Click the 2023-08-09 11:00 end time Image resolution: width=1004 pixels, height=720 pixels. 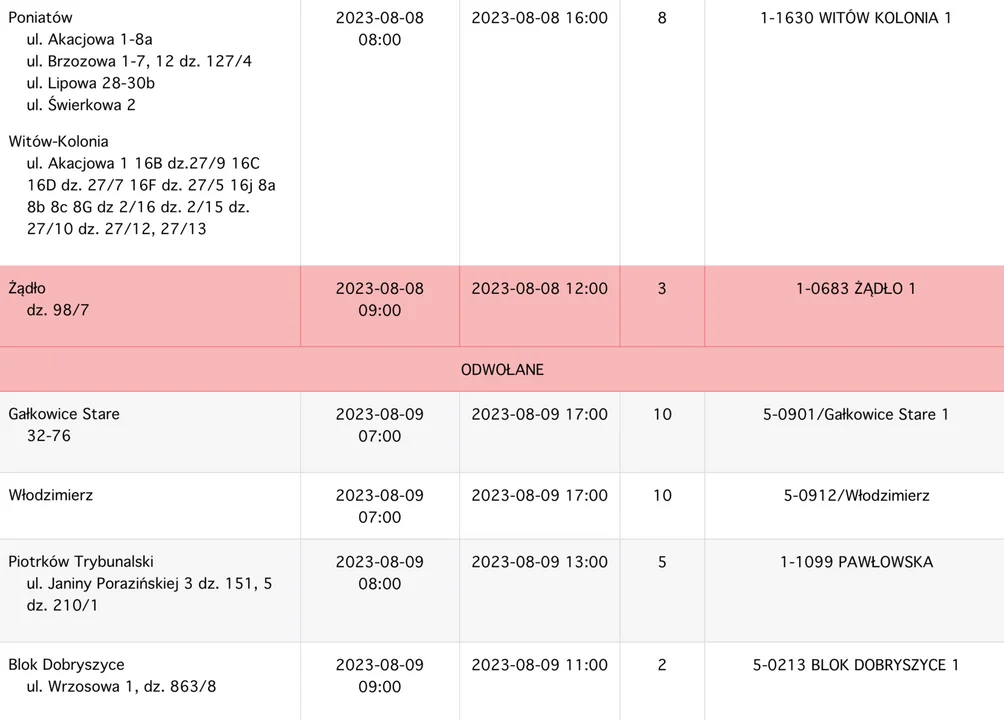[x=539, y=664]
